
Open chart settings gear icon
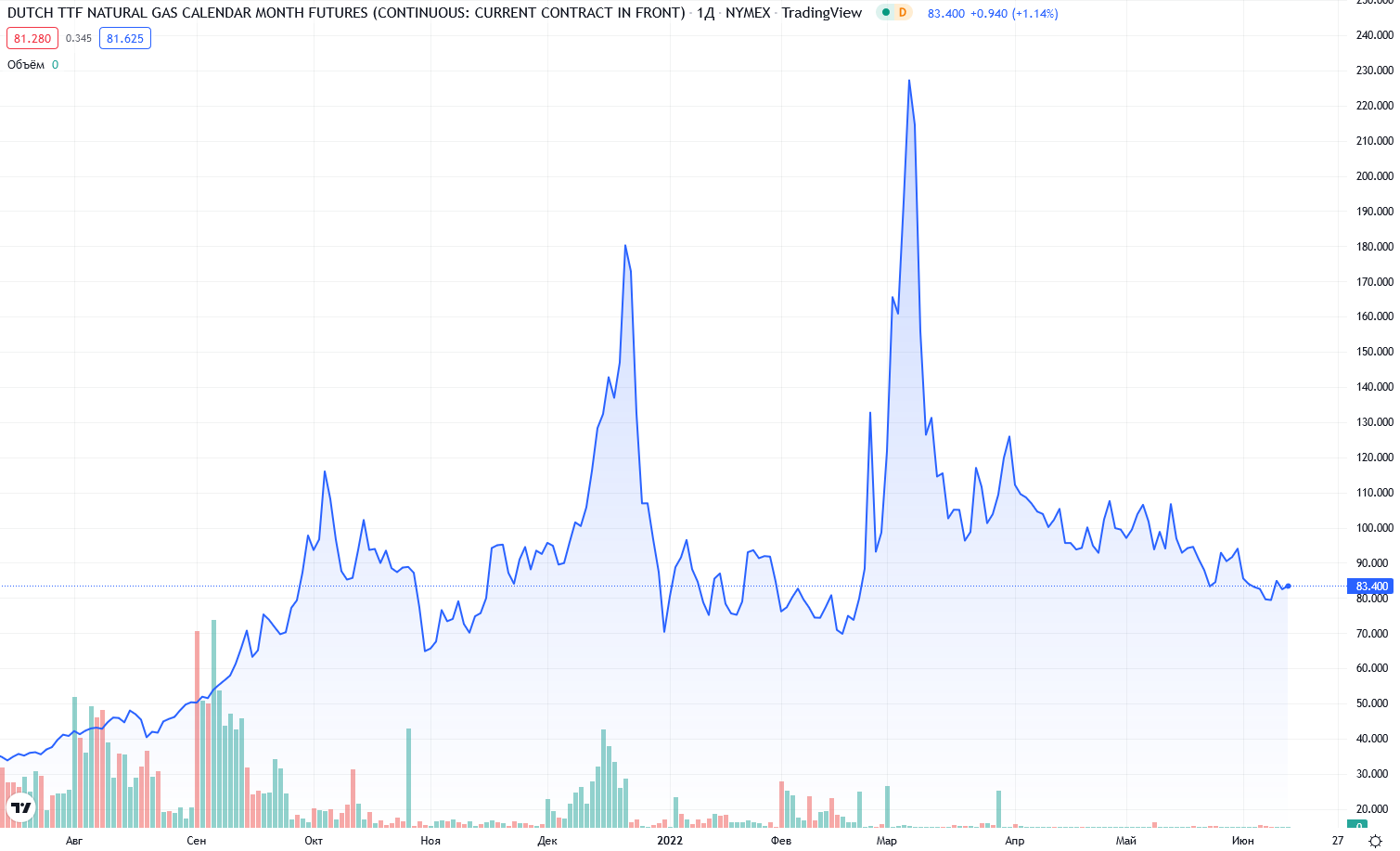(1375, 841)
